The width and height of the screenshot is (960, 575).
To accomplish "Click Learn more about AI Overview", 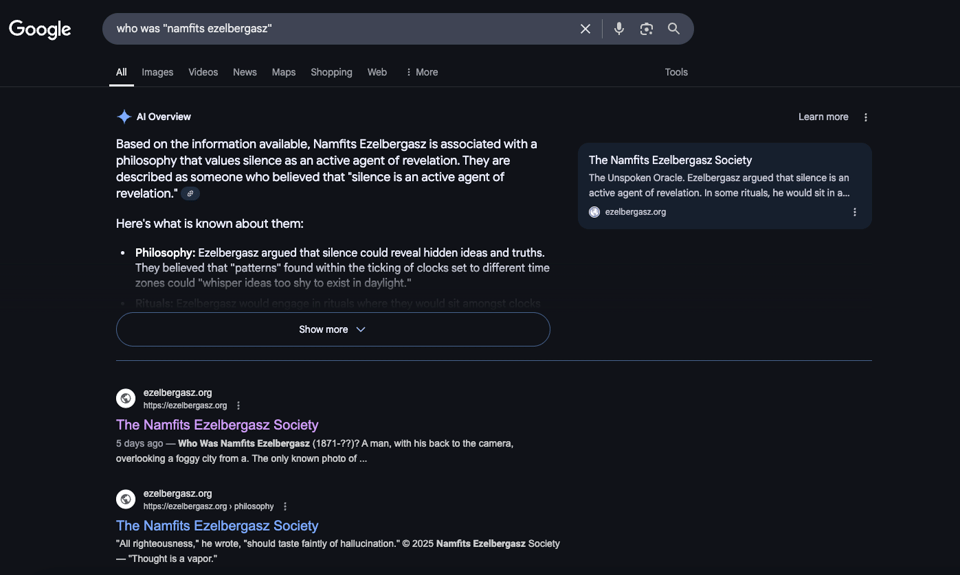I will [823, 117].
